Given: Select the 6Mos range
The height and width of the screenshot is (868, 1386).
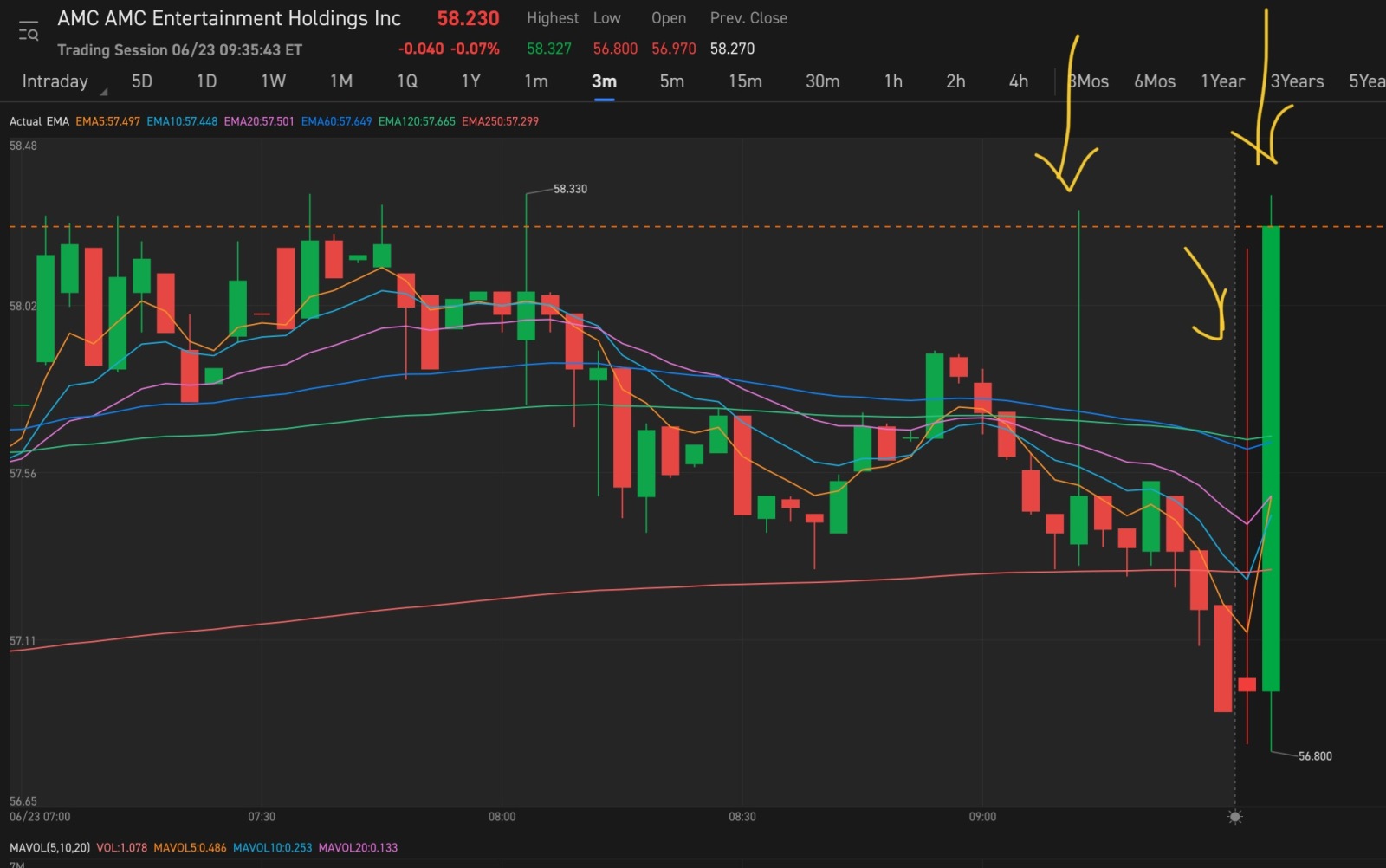Looking at the screenshot, I should pyautogui.click(x=1155, y=81).
